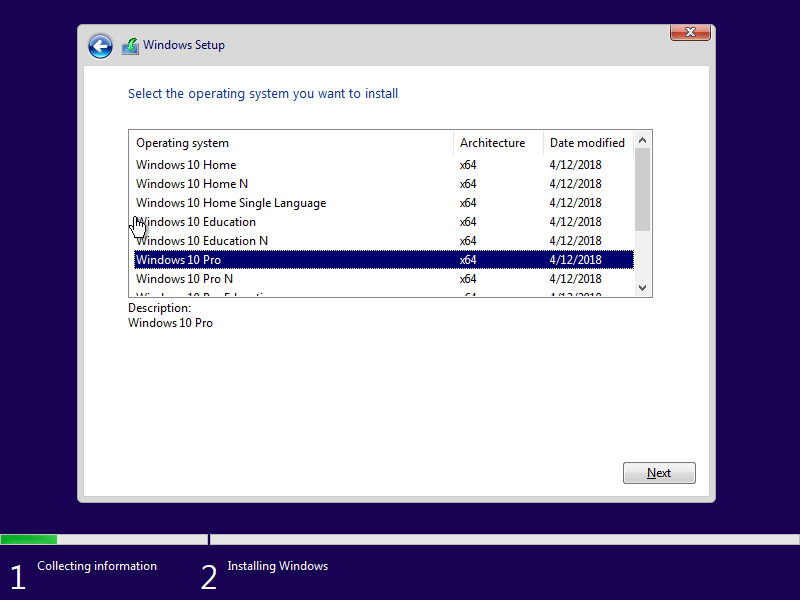
Task: Click x64 in the Windows 10 Education row
Action: (468, 222)
